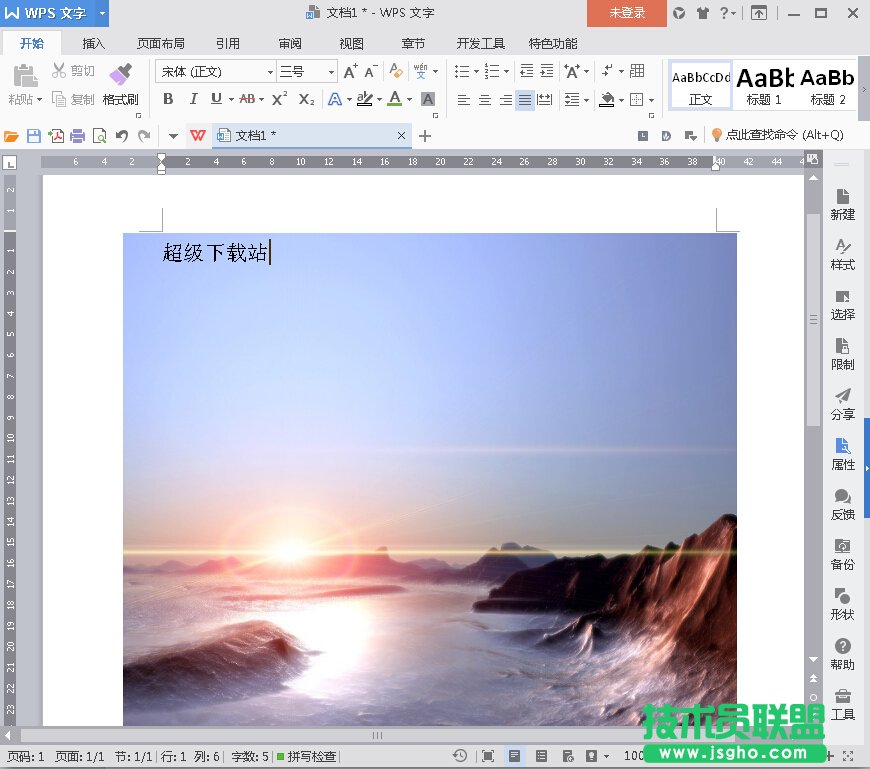Click the text highlight color button
The height and width of the screenshot is (769, 870).
(x=364, y=99)
